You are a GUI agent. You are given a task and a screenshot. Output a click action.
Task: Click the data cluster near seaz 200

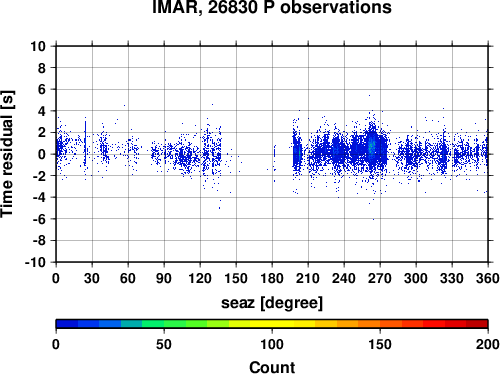point(297,153)
